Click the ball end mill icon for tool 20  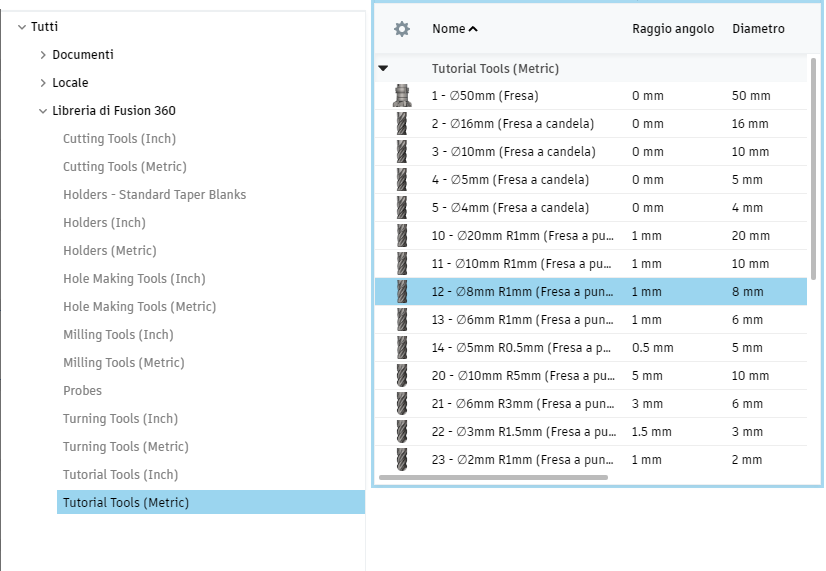point(402,376)
